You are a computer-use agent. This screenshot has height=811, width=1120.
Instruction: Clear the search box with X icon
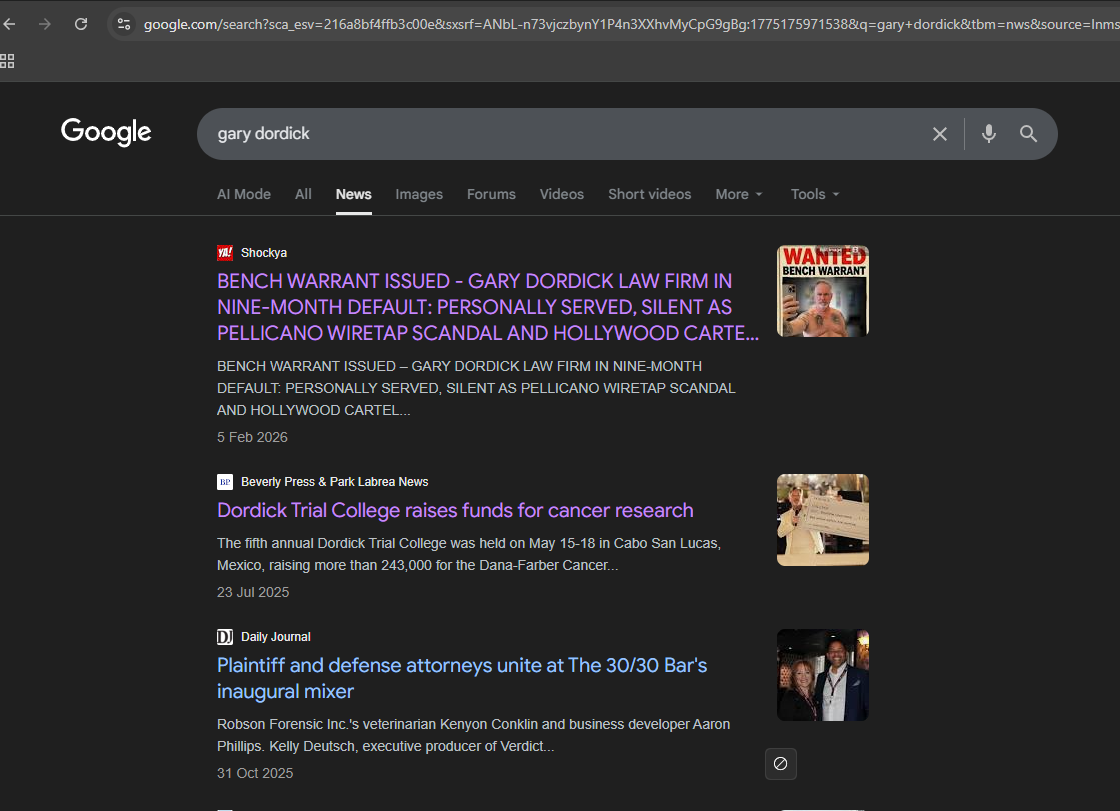tap(939, 134)
